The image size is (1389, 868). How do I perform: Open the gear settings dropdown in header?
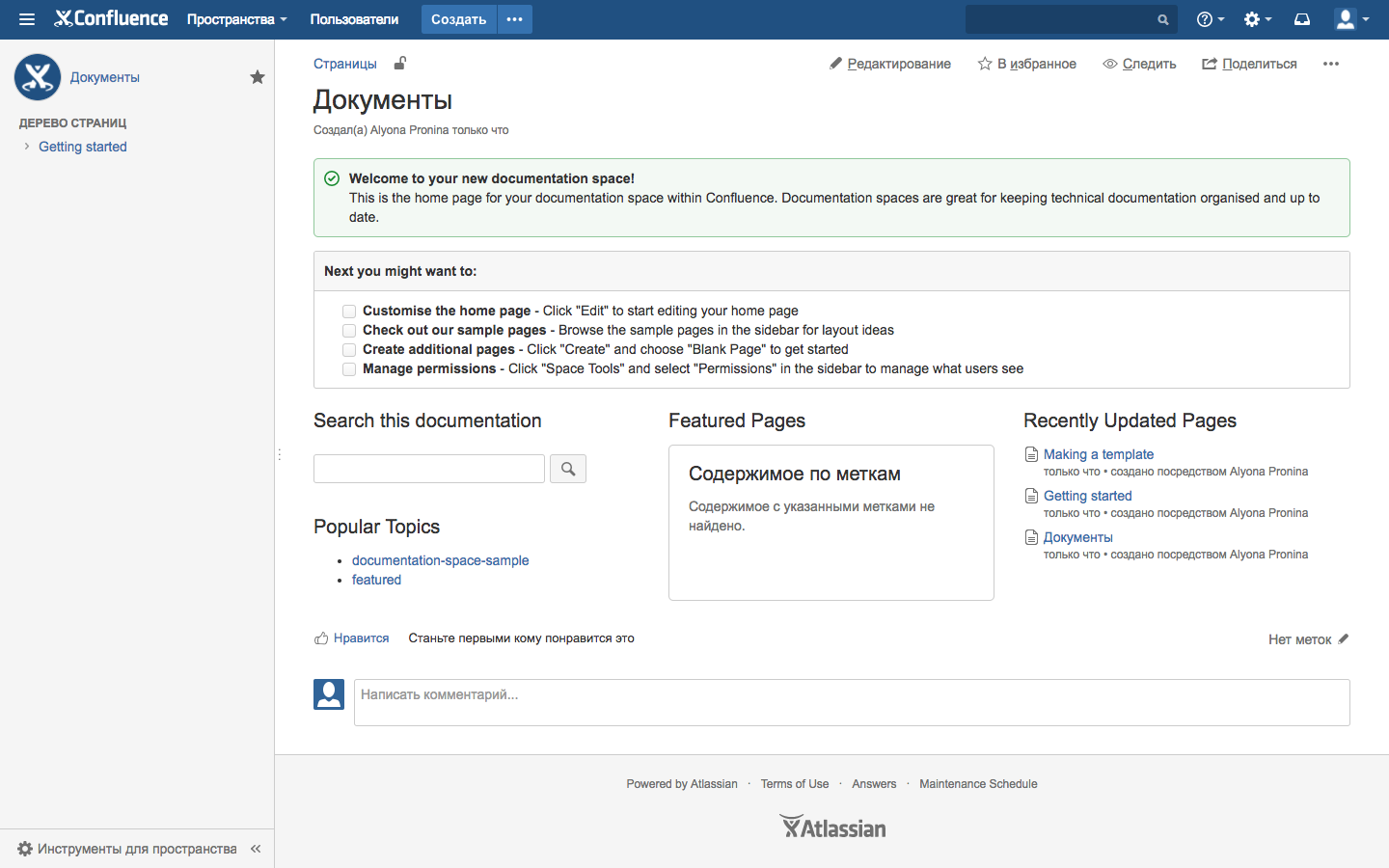pos(1257,19)
